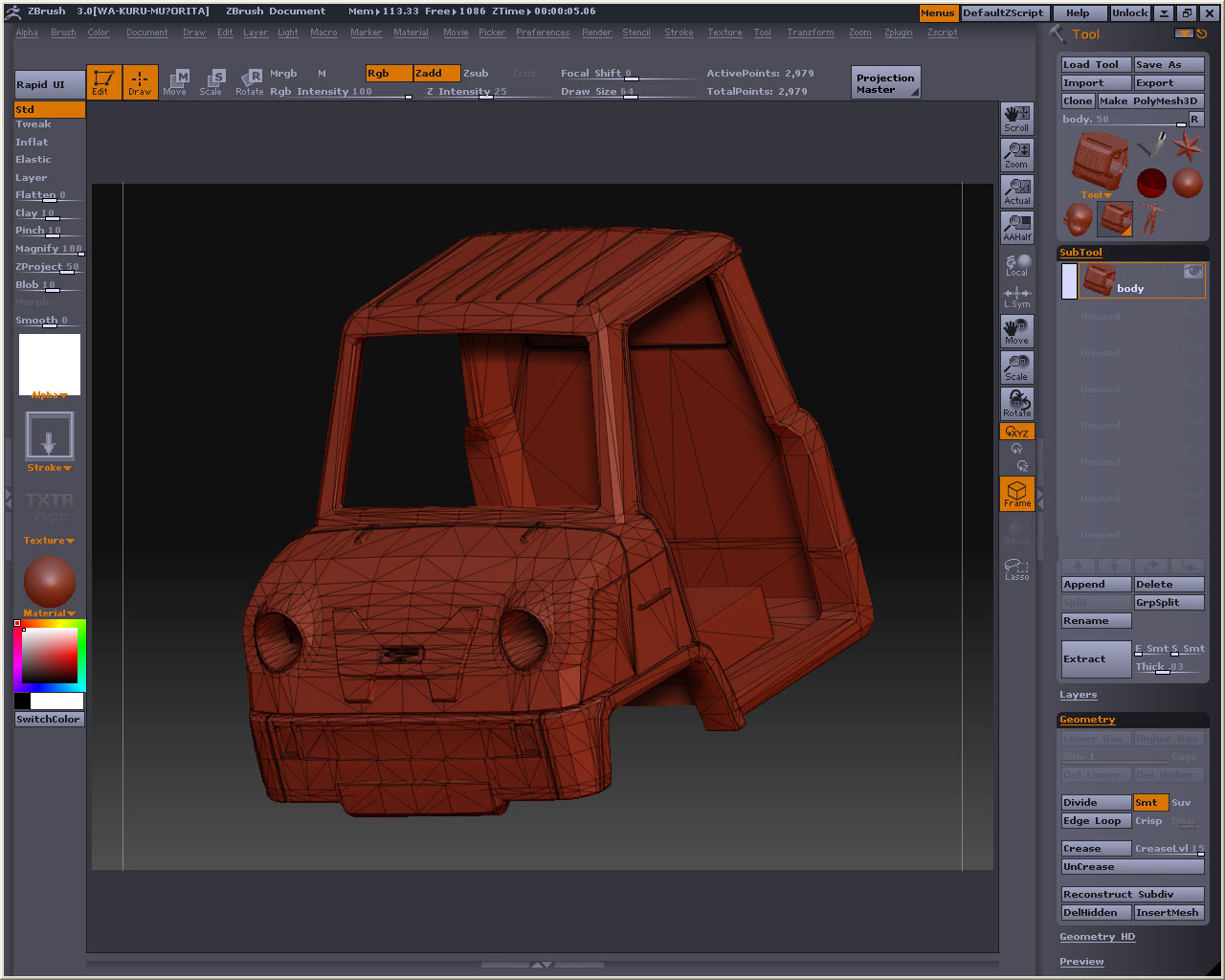Click the AAHalf view icon
The image size is (1225, 980).
pyautogui.click(x=1016, y=228)
